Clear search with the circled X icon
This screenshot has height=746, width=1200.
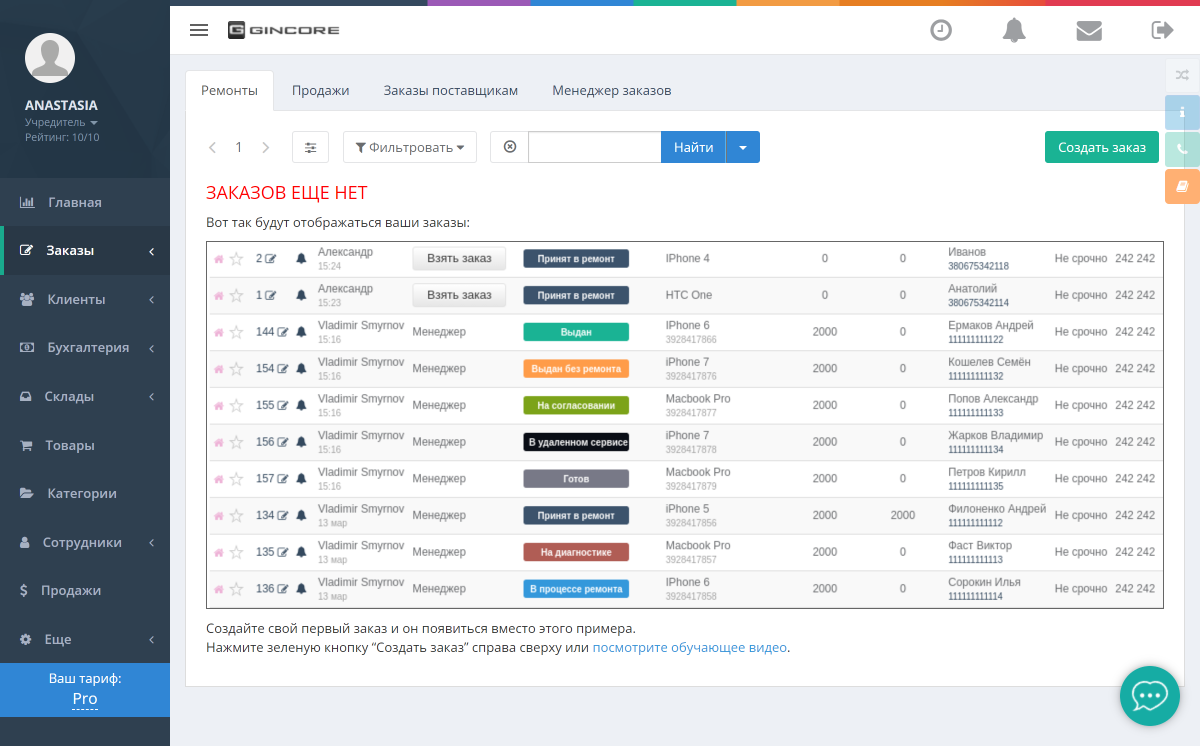(510, 147)
